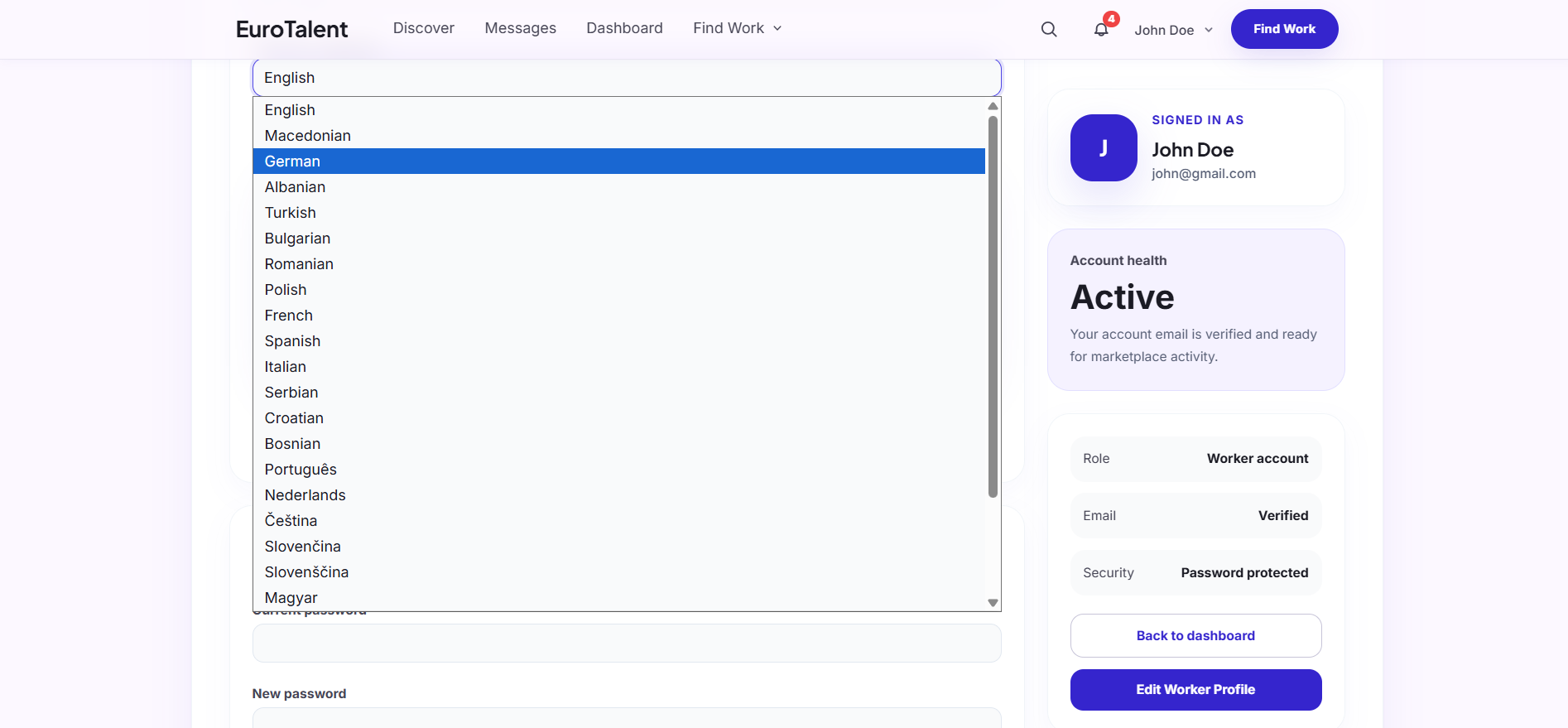Select Serbian language option

tap(619, 393)
